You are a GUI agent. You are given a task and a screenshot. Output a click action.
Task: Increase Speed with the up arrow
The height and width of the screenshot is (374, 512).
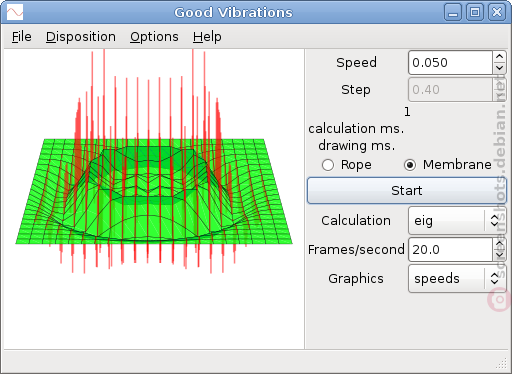coord(499,57)
